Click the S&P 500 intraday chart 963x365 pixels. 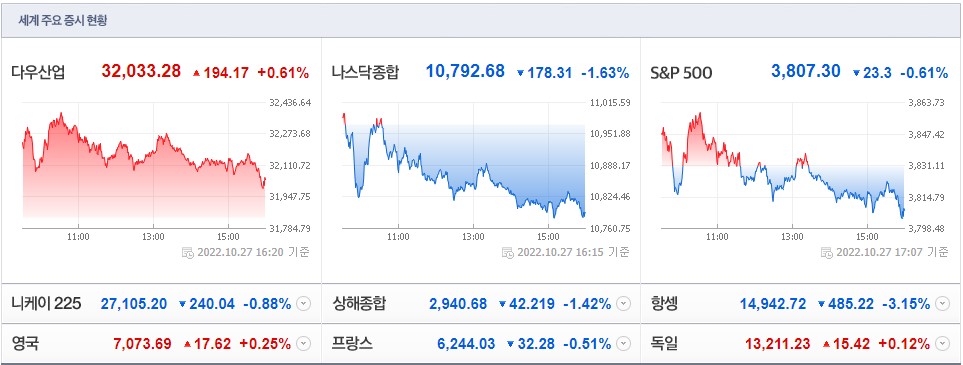pyautogui.click(x=782, y=165)
